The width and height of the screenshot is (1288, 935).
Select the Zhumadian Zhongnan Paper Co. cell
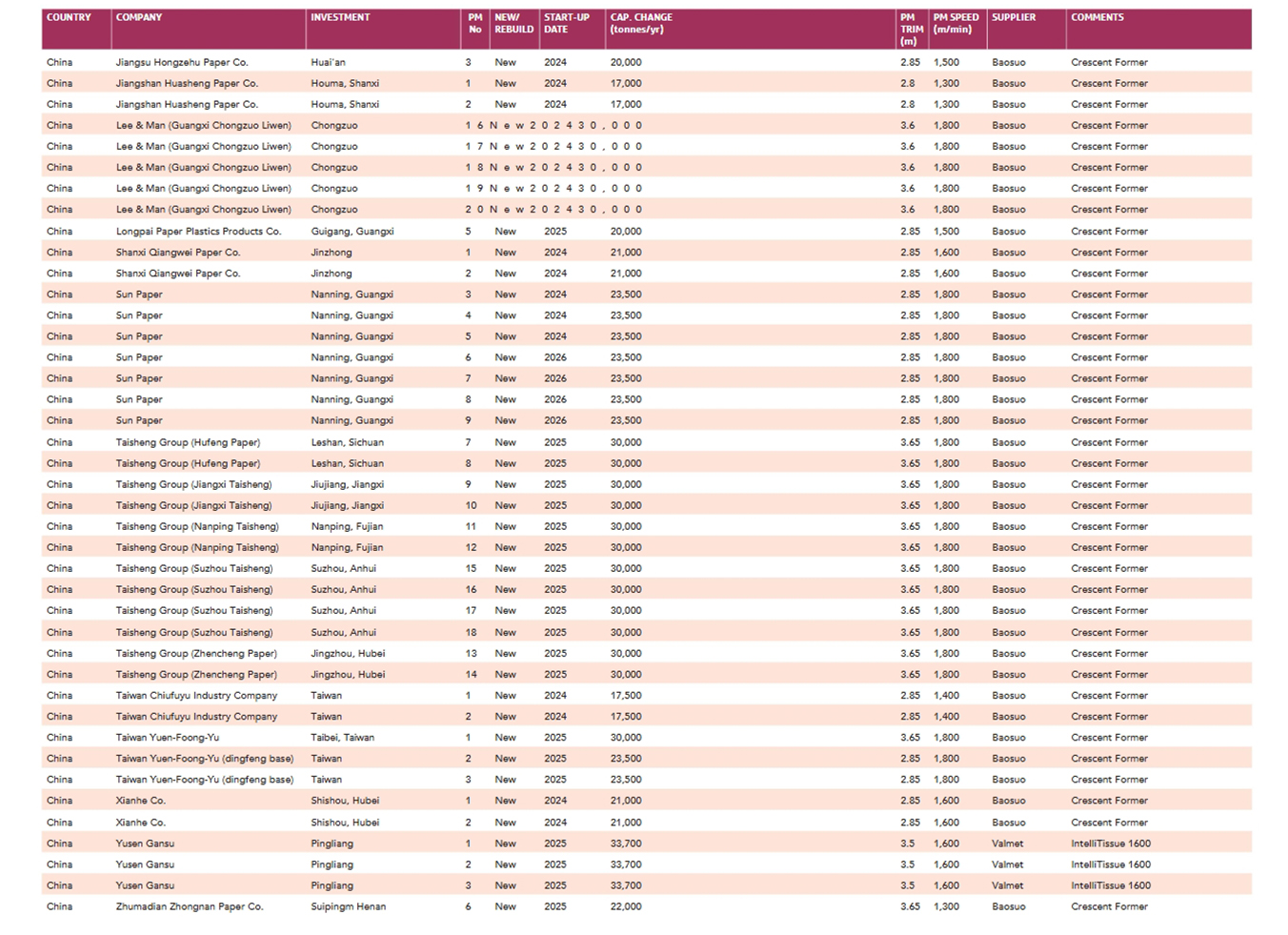point(190,906)
